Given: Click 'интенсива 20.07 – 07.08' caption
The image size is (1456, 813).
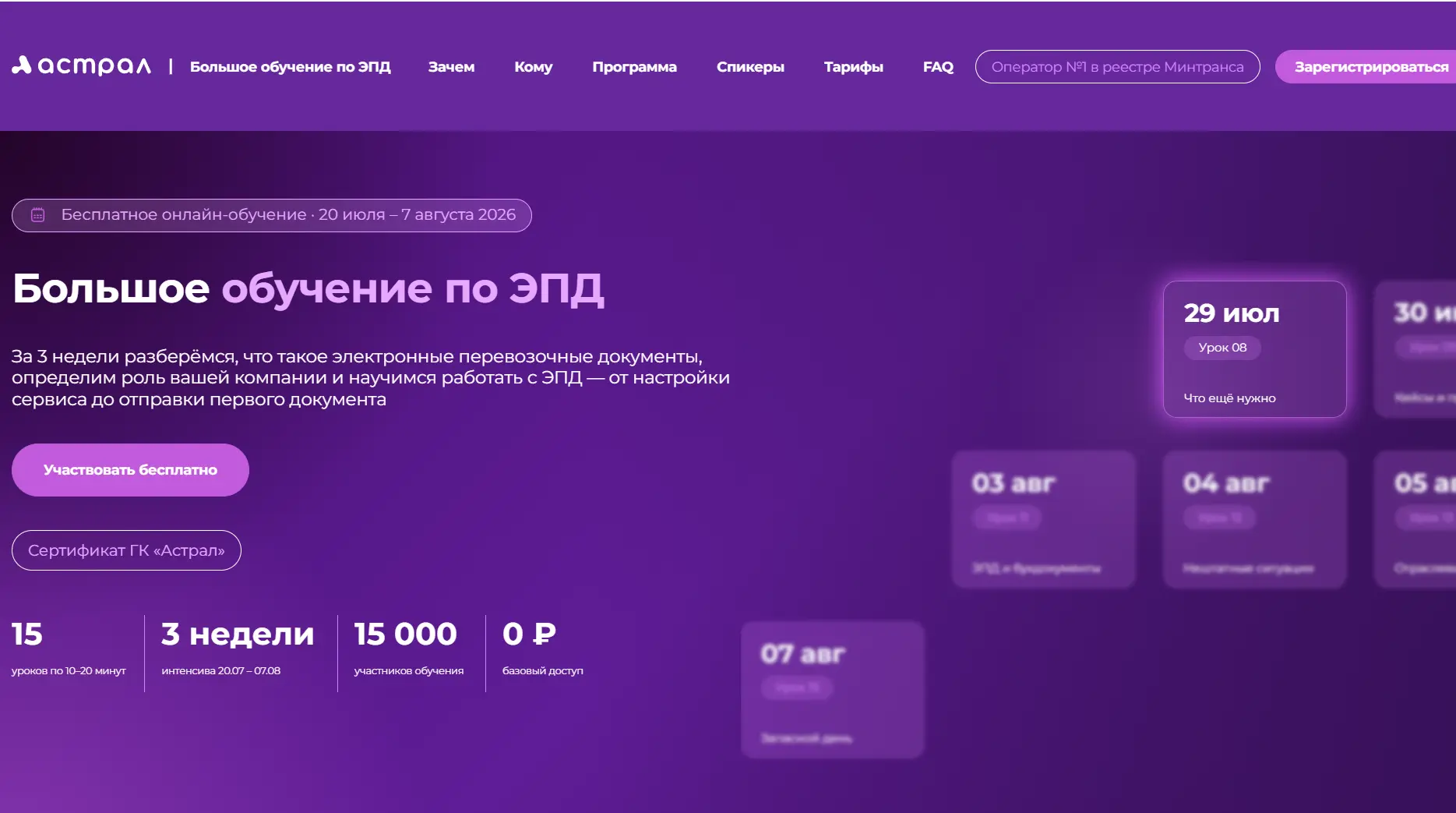Looking at the screenshot, I should pyautogui.click(x=221, y=670).
